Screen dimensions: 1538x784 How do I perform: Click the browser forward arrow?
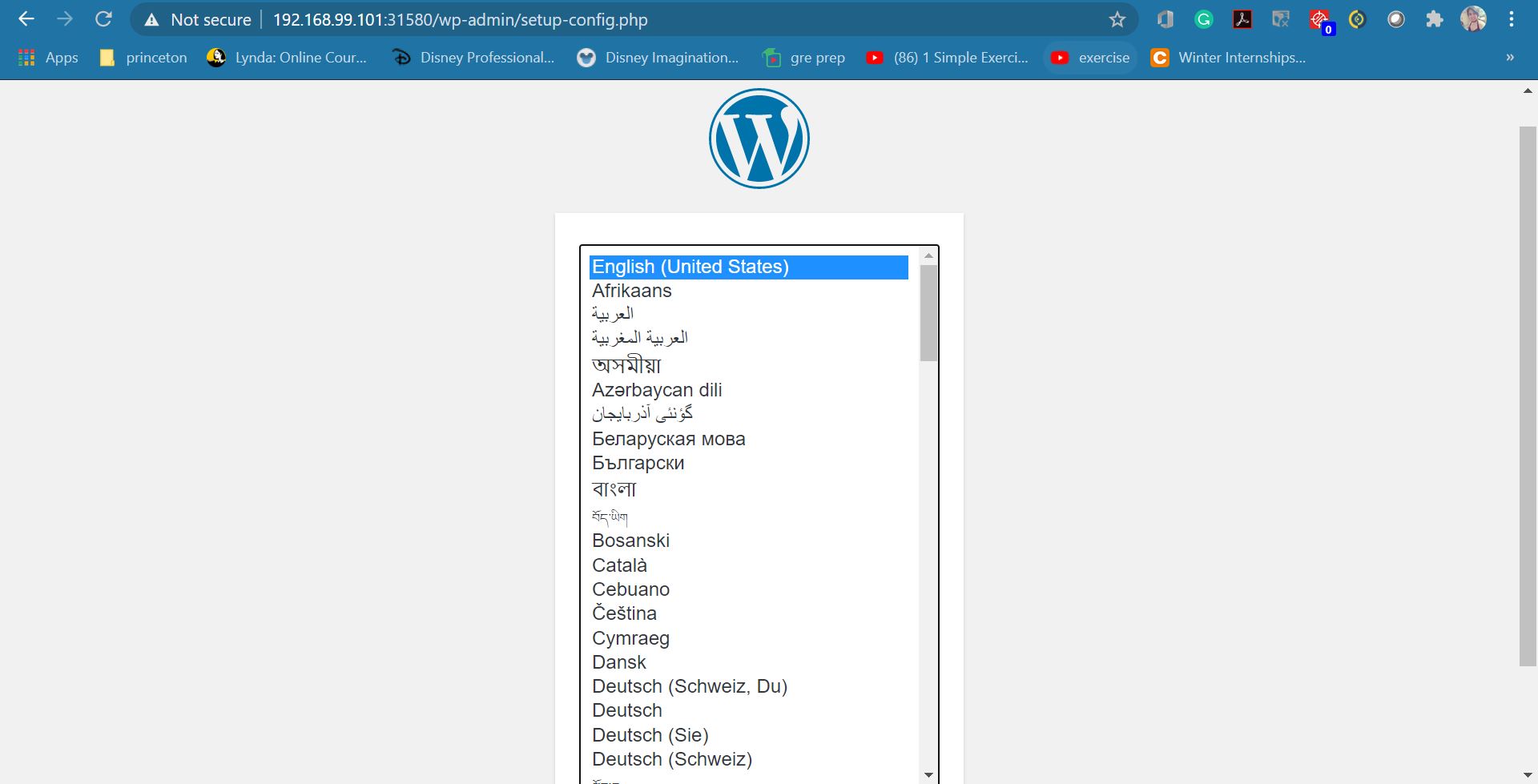click(x=65, y=19)
